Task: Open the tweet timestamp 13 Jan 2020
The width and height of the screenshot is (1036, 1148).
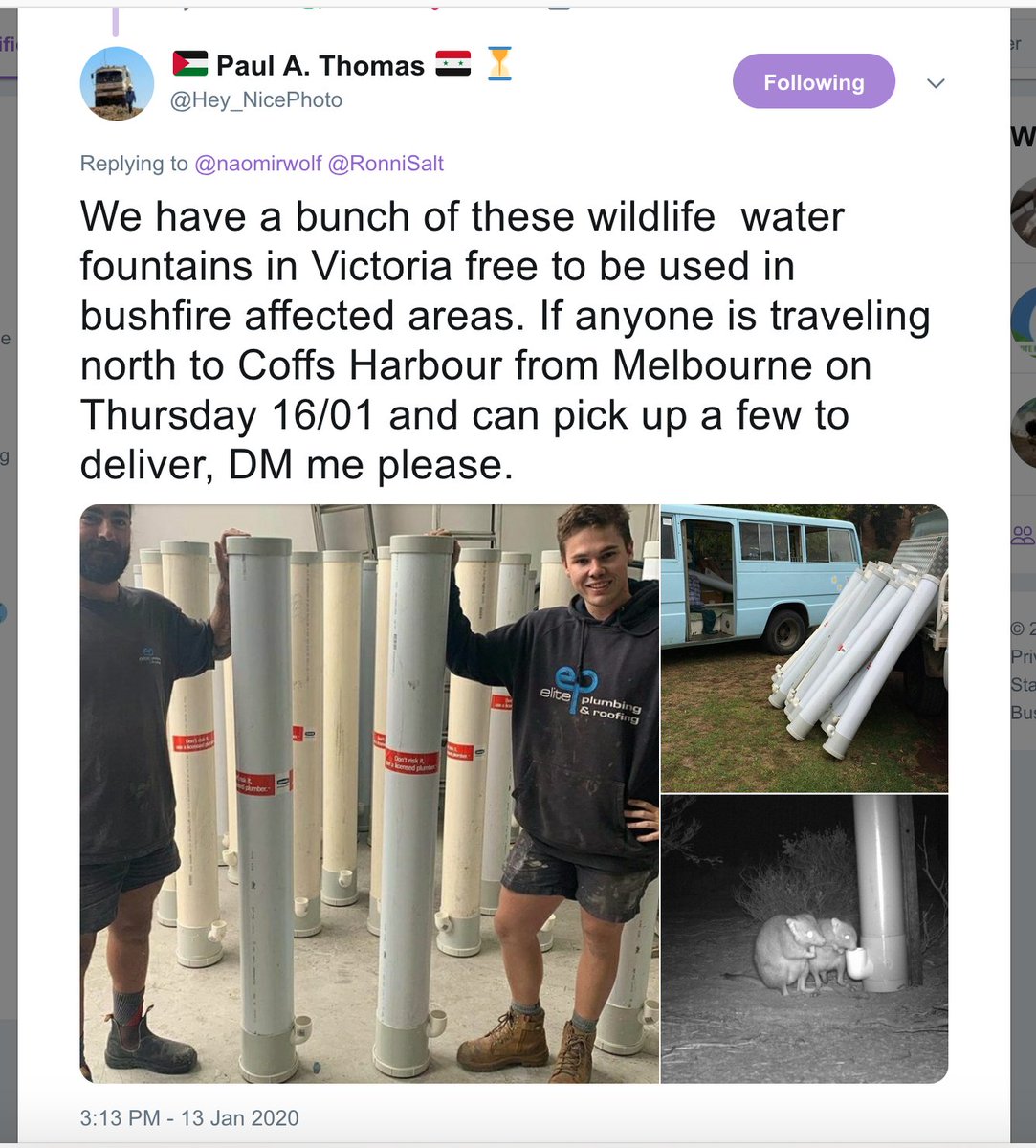Action: (189, 1117)
